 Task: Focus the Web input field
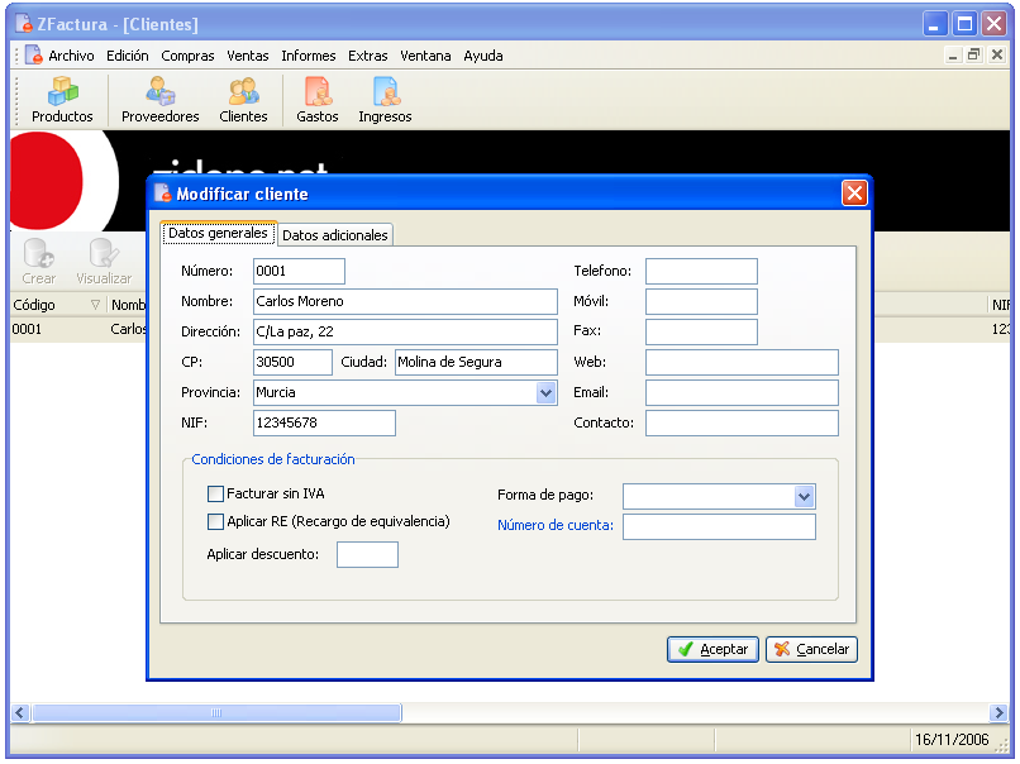coord(742,362)
